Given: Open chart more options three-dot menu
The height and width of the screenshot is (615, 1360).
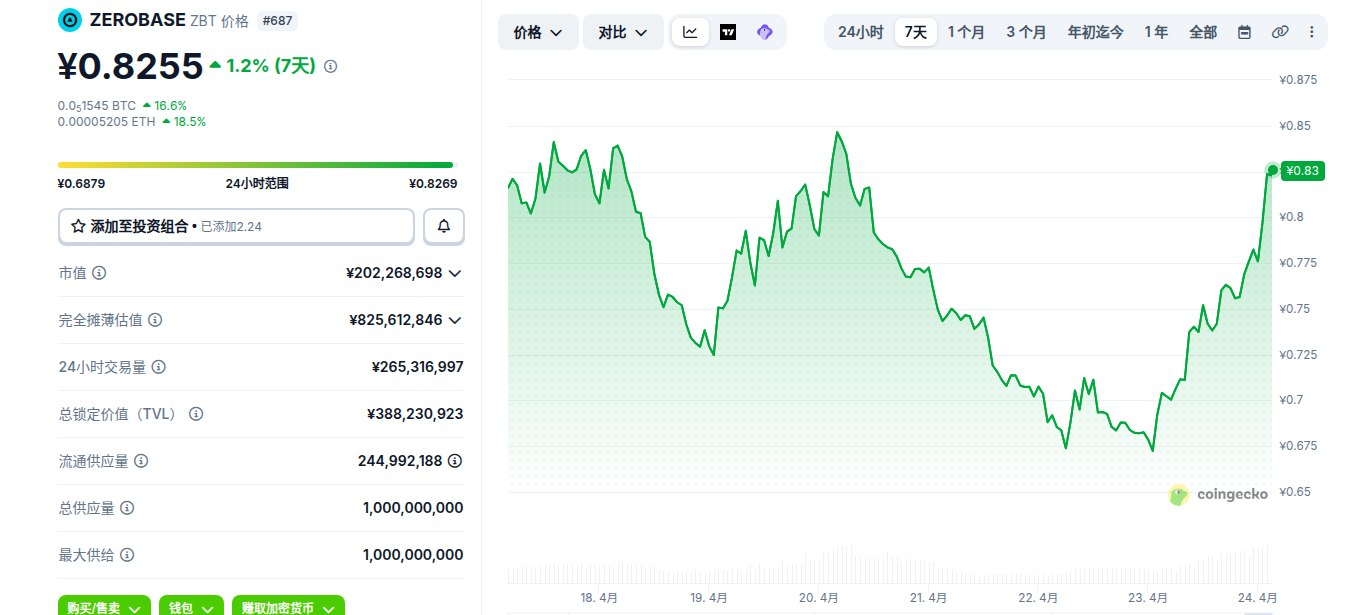Looking at the screenshot, I should pos(1311,32).
